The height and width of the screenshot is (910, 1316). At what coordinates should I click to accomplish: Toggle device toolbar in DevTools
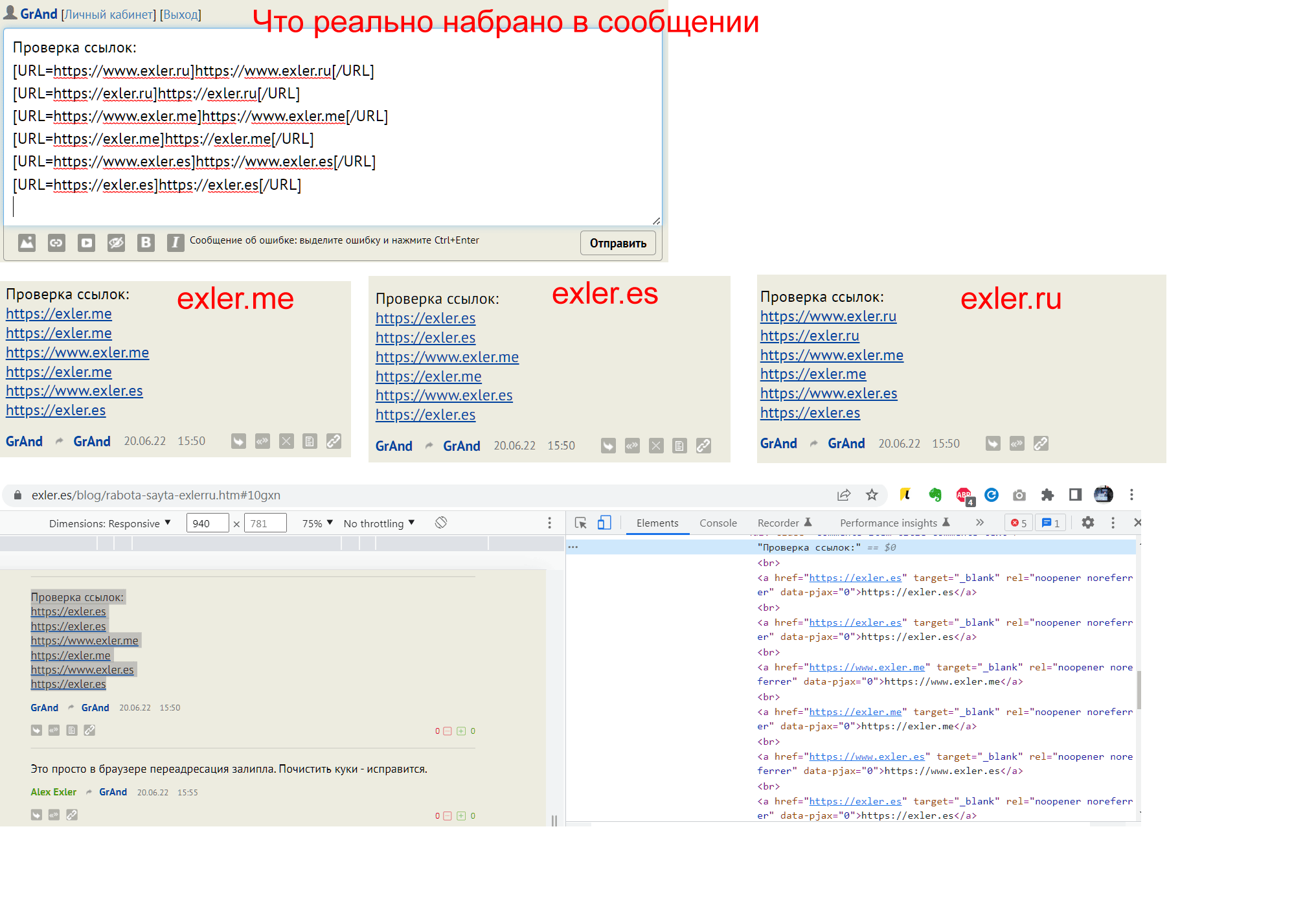click(x=604, y=523)
